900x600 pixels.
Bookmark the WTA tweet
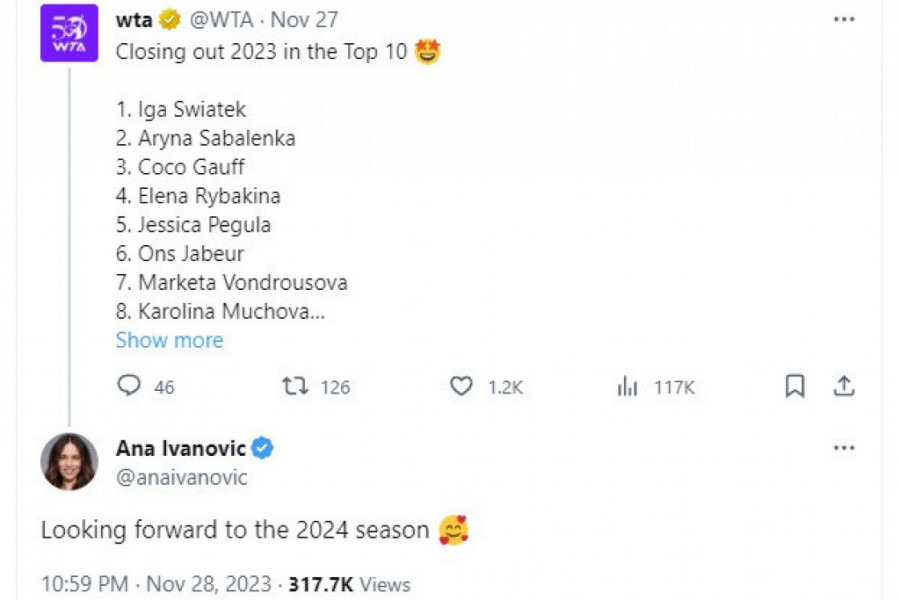click(795, 386)
